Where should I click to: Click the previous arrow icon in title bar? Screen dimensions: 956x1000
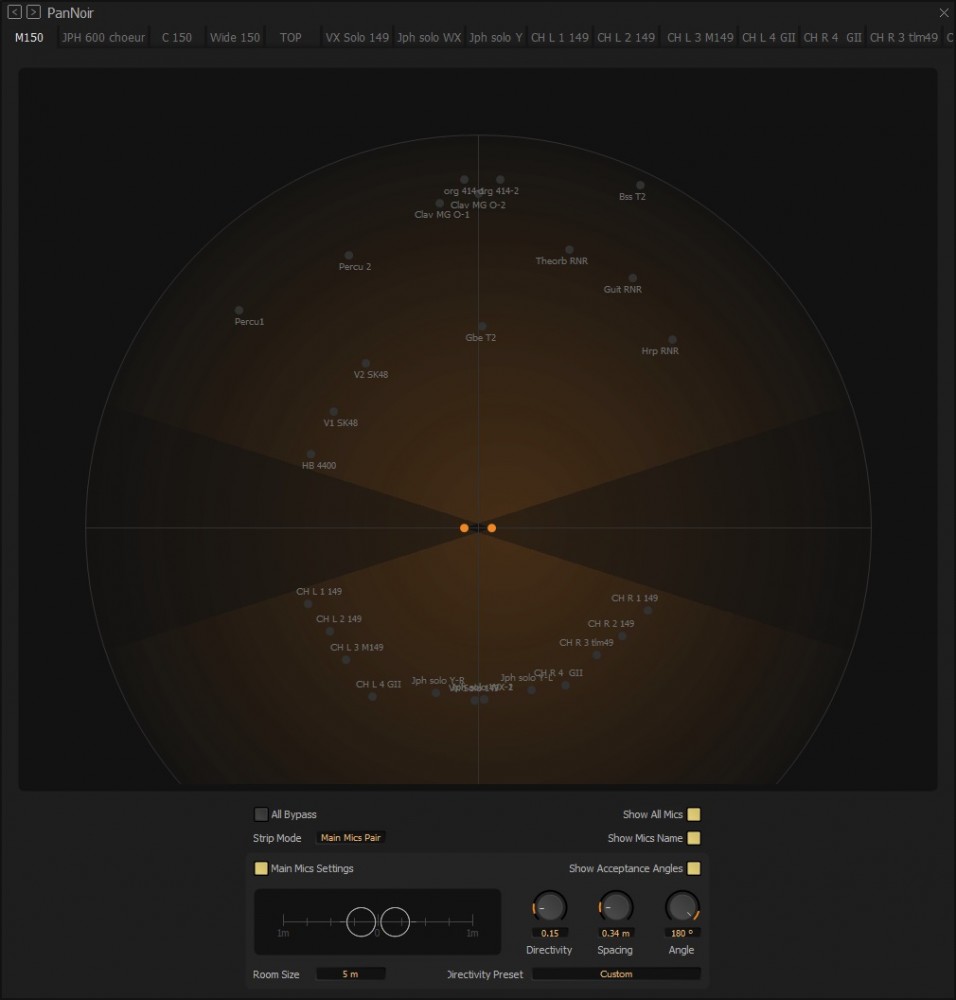point(15,12)
